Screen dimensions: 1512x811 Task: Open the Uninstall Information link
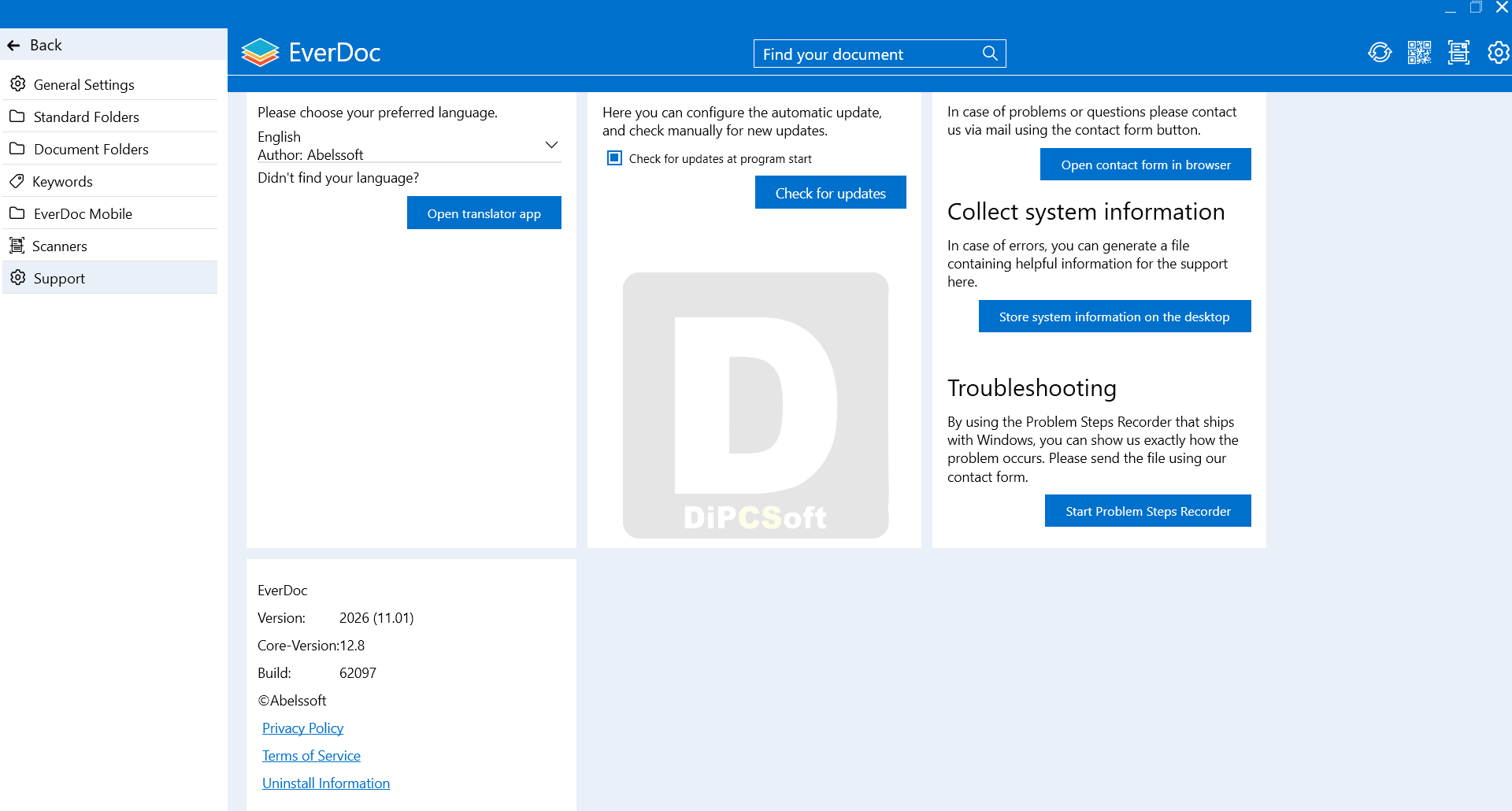coord(326,783)
